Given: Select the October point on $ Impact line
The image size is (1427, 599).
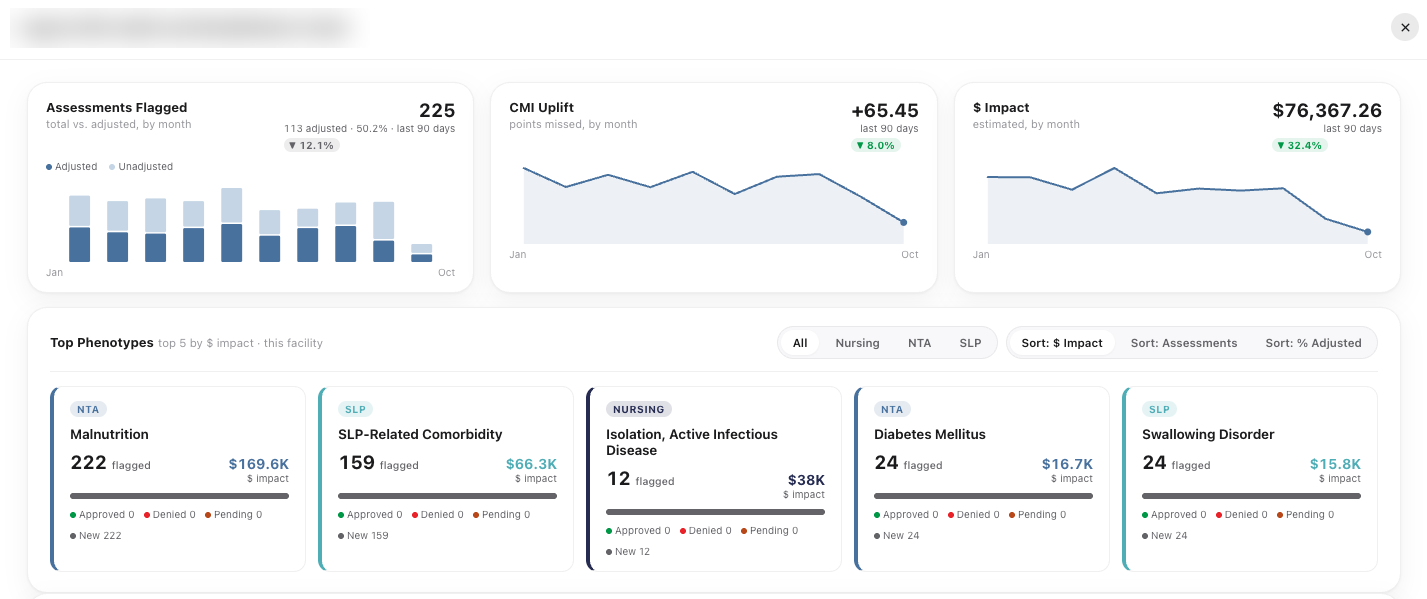Looking at the screenshot, I should (x=1368, y=232).
